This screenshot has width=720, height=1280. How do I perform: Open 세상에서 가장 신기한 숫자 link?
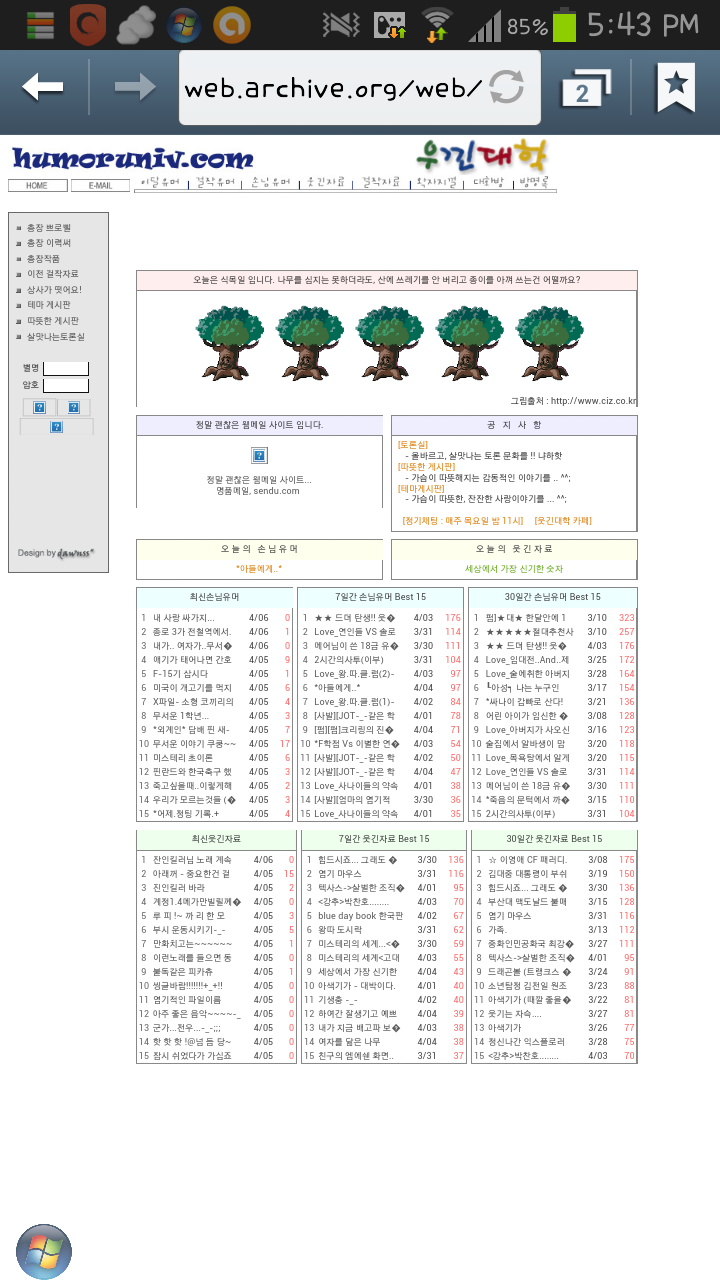pyautogui.click(x=514, y=569)
